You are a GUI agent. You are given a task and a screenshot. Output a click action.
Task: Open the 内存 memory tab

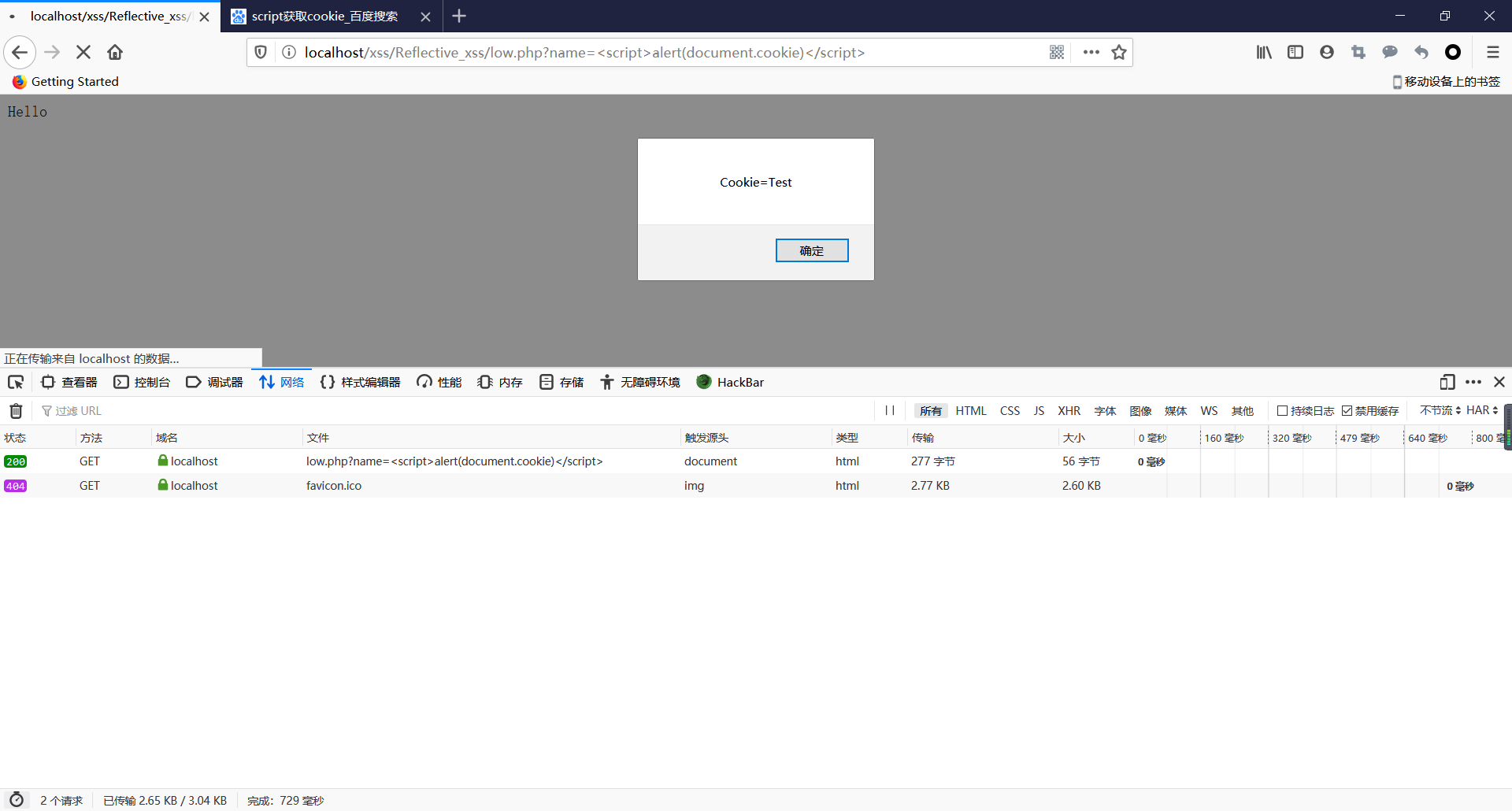tap(500, 383)
